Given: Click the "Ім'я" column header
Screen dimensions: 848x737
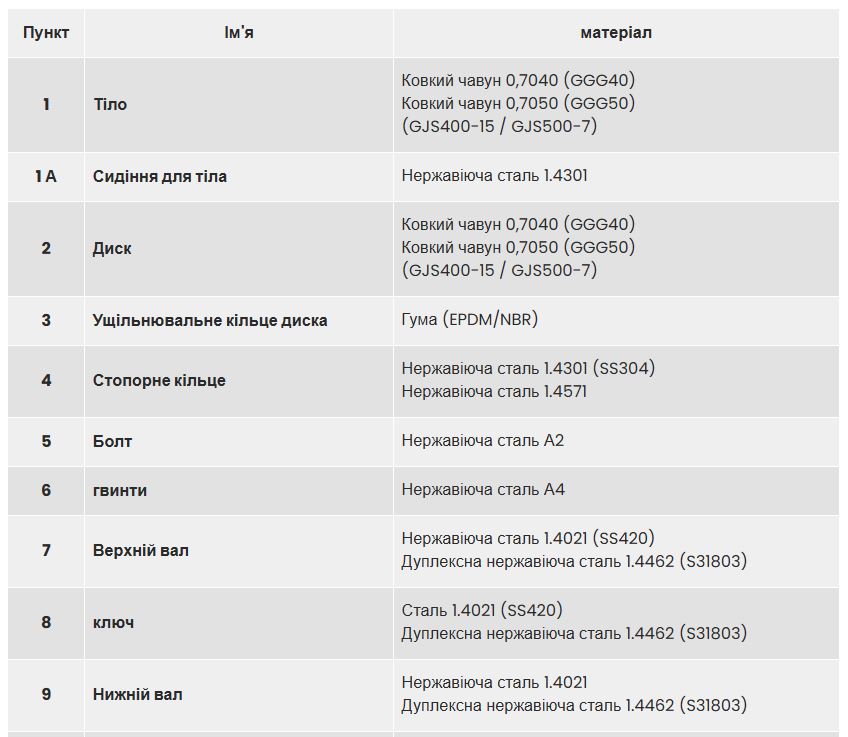Looking at the screenshot, I should [238, 33].
